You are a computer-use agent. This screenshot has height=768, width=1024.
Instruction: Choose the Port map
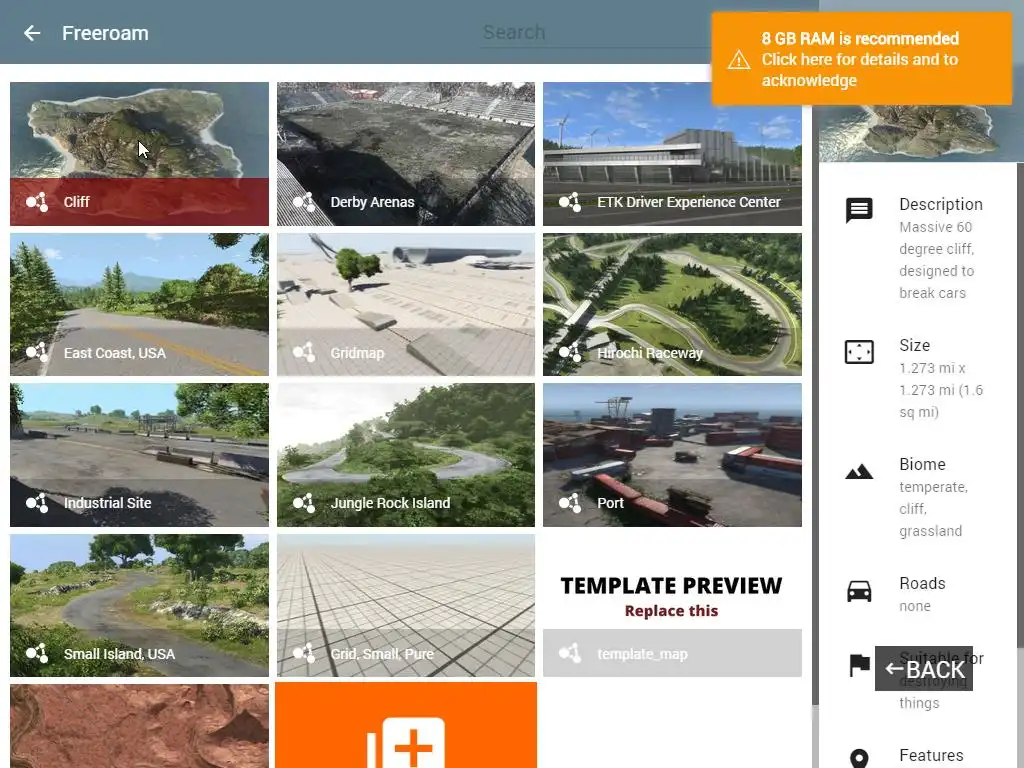tap(672, 455)
